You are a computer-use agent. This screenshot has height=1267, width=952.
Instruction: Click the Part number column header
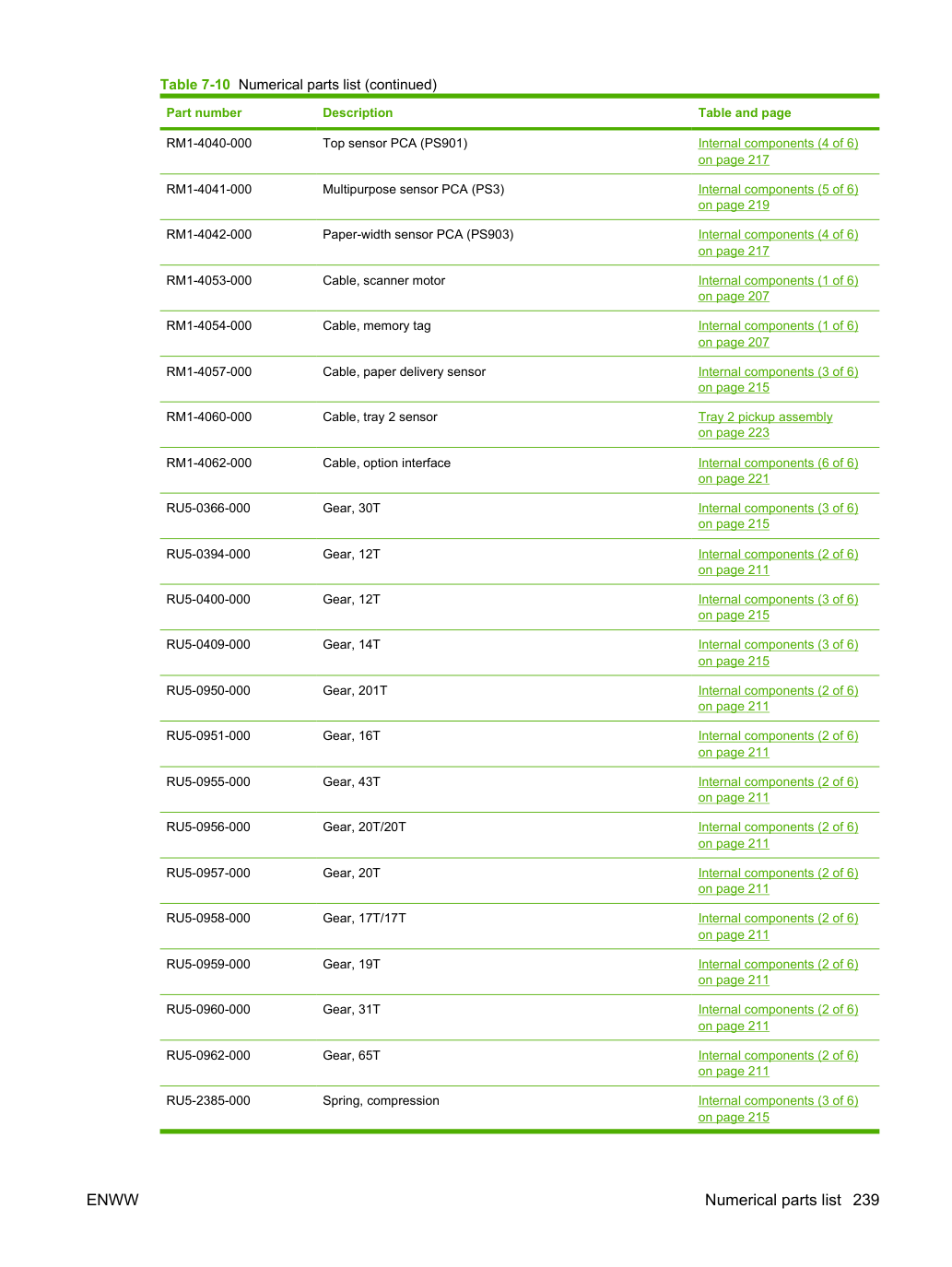pos(204,112)
